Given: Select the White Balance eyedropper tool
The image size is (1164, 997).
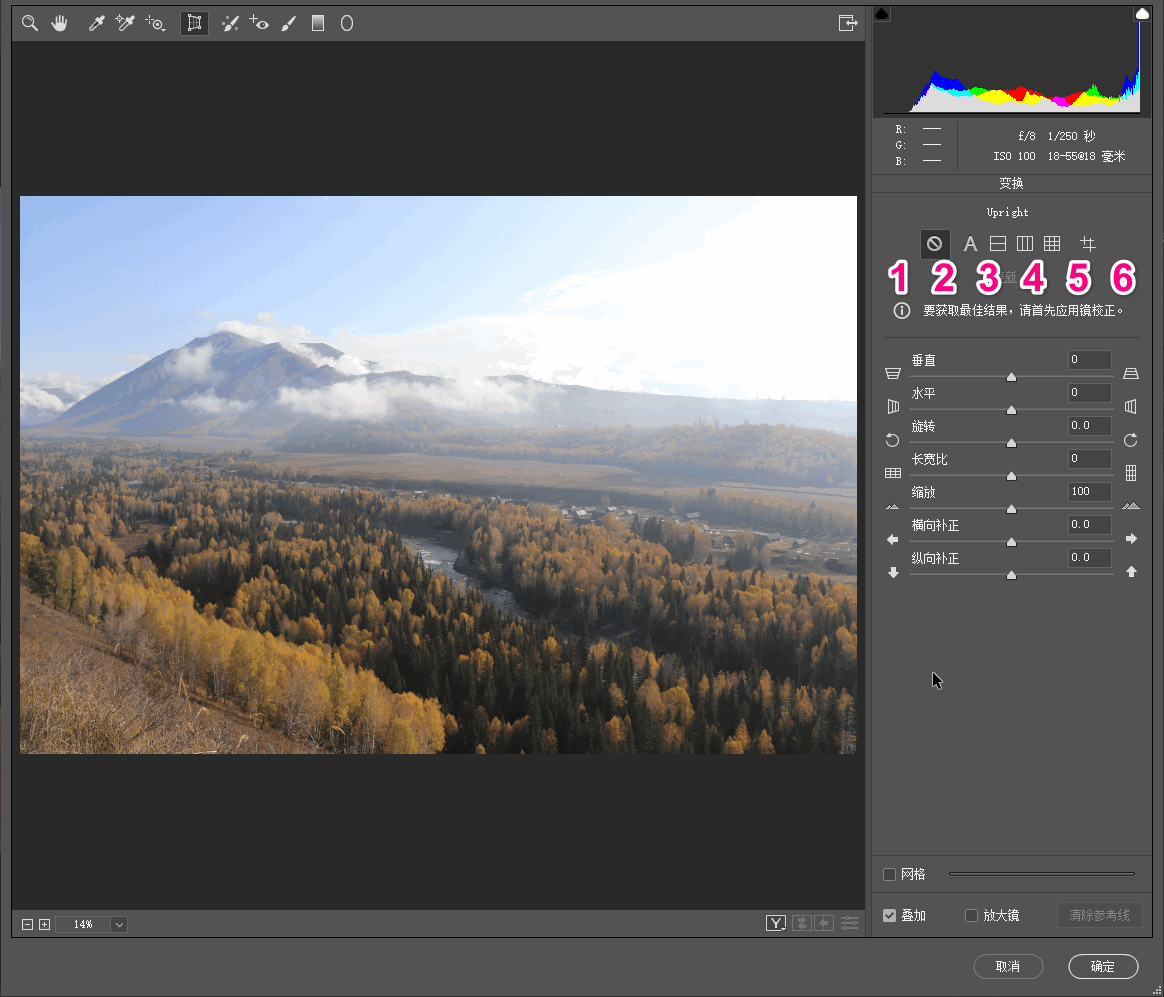Looking at the screenshot, I should (97, 23).
